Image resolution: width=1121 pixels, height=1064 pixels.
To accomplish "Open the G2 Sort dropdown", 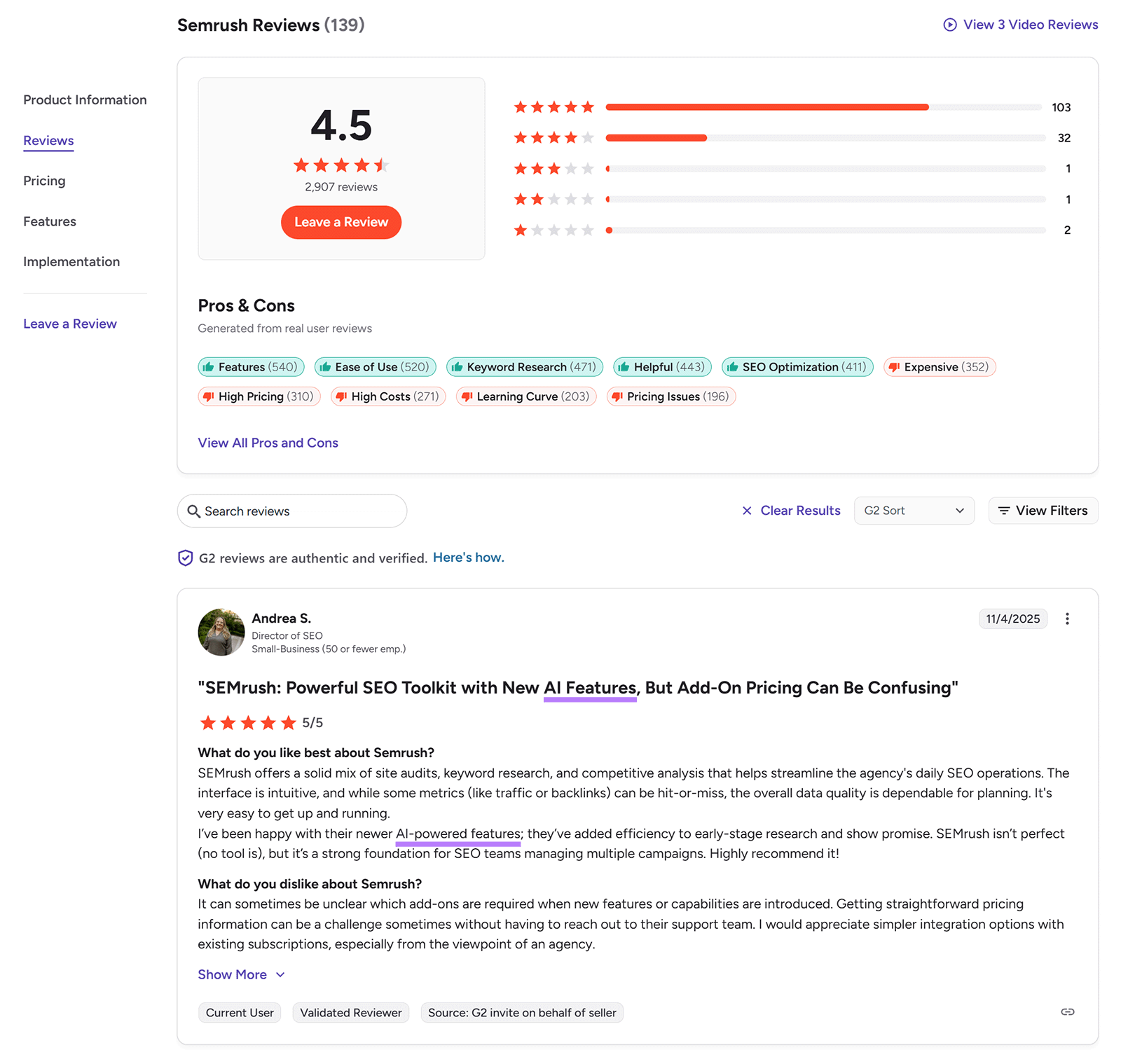I will click(914, 511).
